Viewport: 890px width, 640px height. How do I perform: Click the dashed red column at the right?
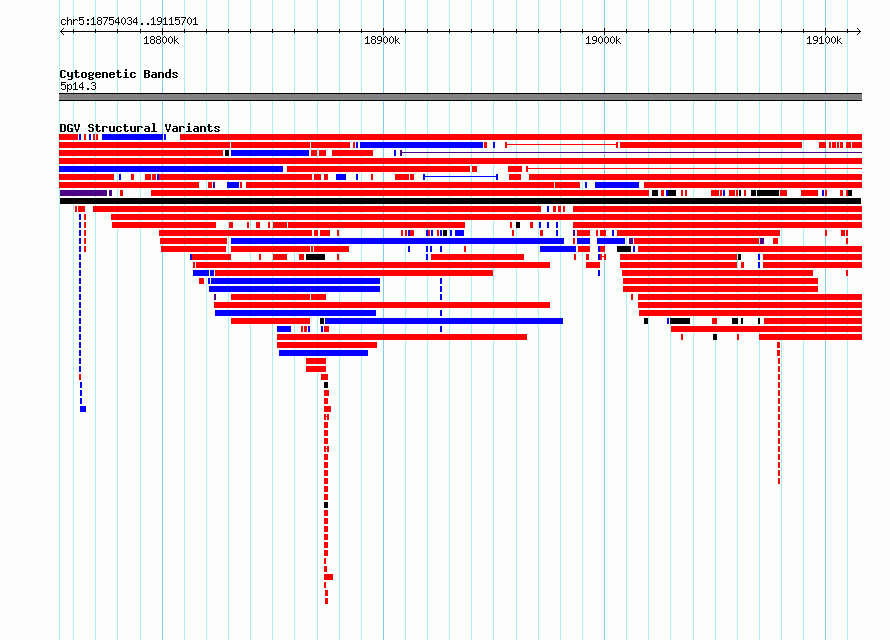779,413
